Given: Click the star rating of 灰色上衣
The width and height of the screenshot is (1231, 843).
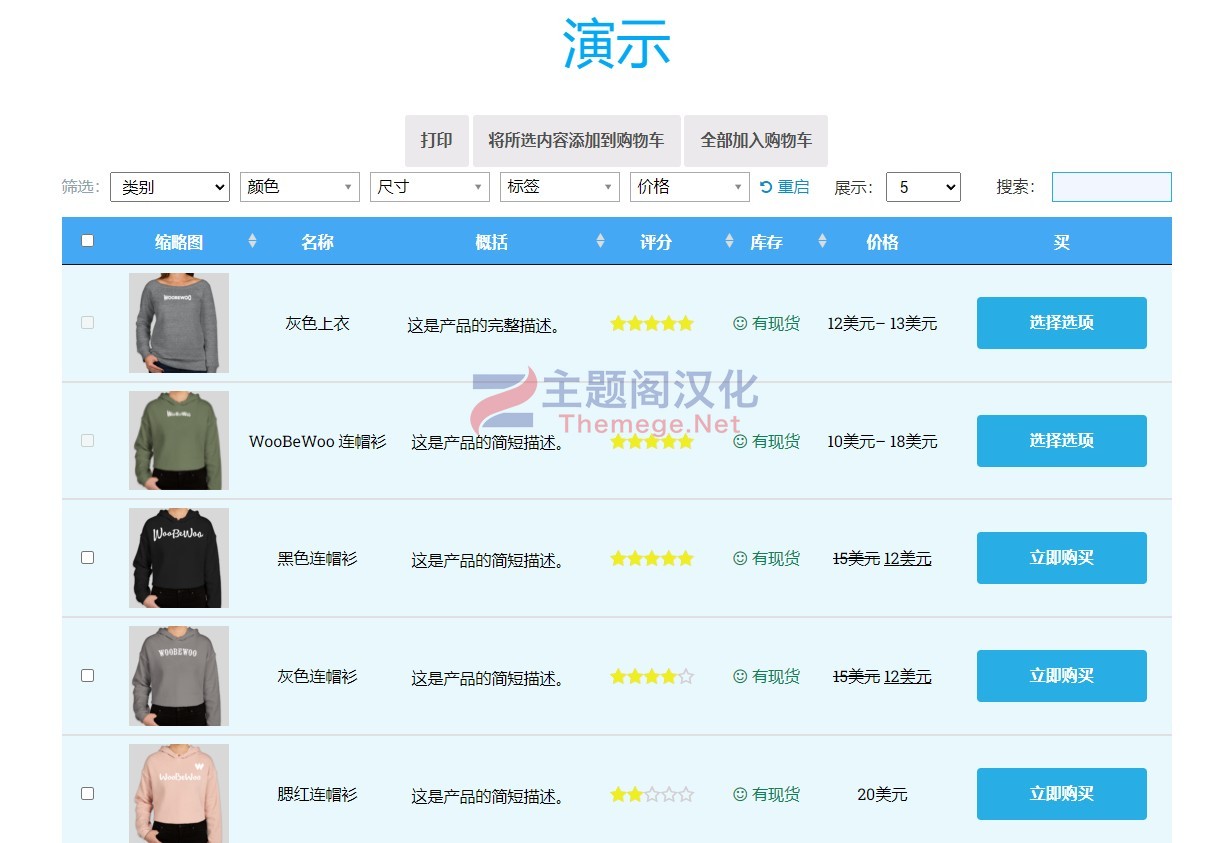Looking at the screenshot, I should click(x=652, y=323).
